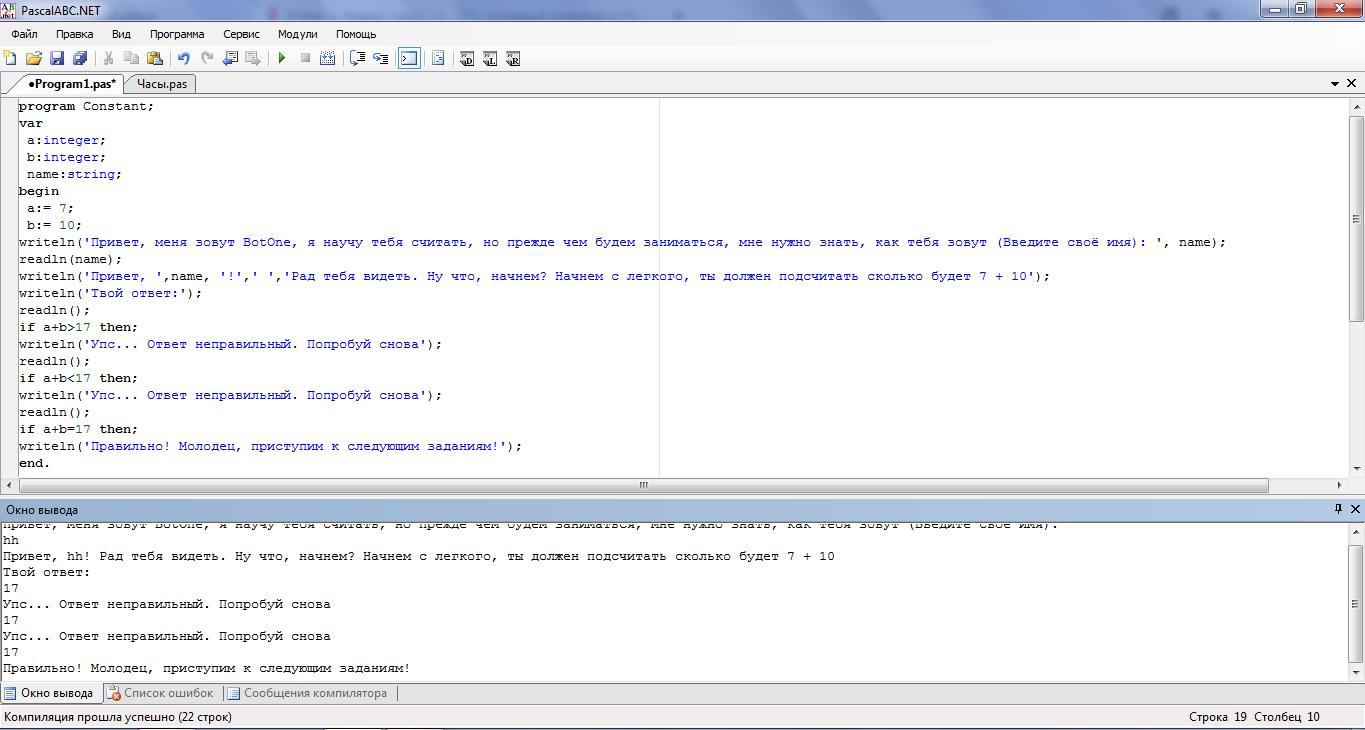Click the Step Into debug icon
Viewport: 1365px width, 730px height.
pos(381,59)
